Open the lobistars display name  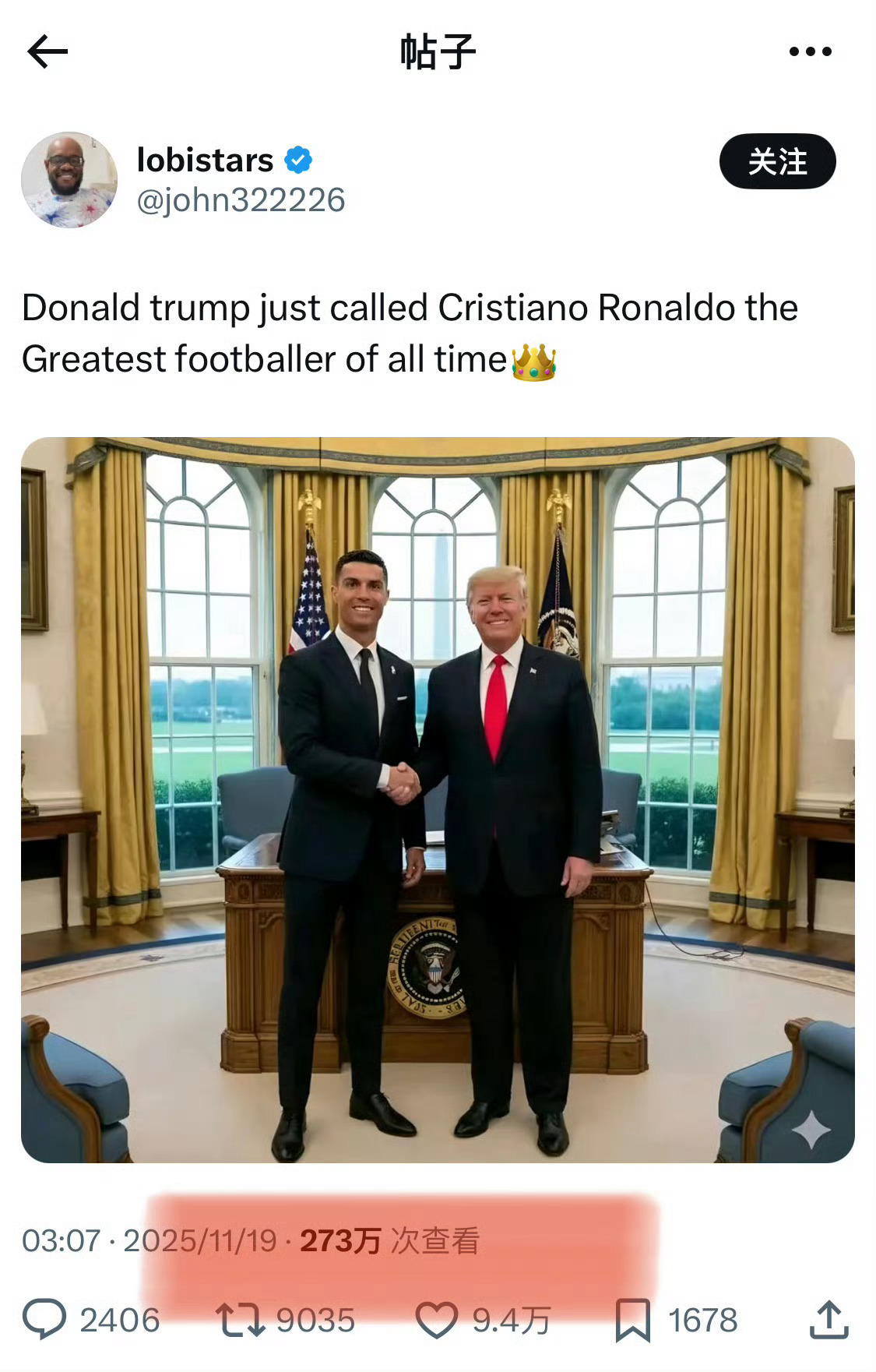click(x=205, y=160)
